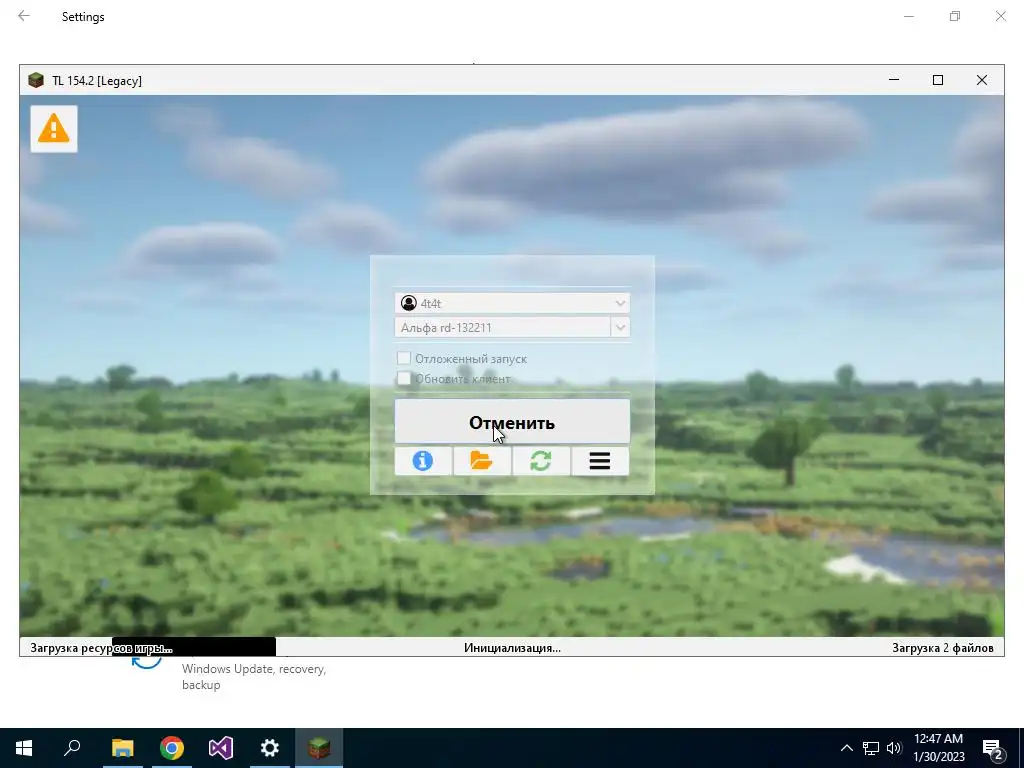Image resolution: width=1024 pixels, height=768 pixels.
Task: Open File Explorer from the taskbar
Action: 122,748
